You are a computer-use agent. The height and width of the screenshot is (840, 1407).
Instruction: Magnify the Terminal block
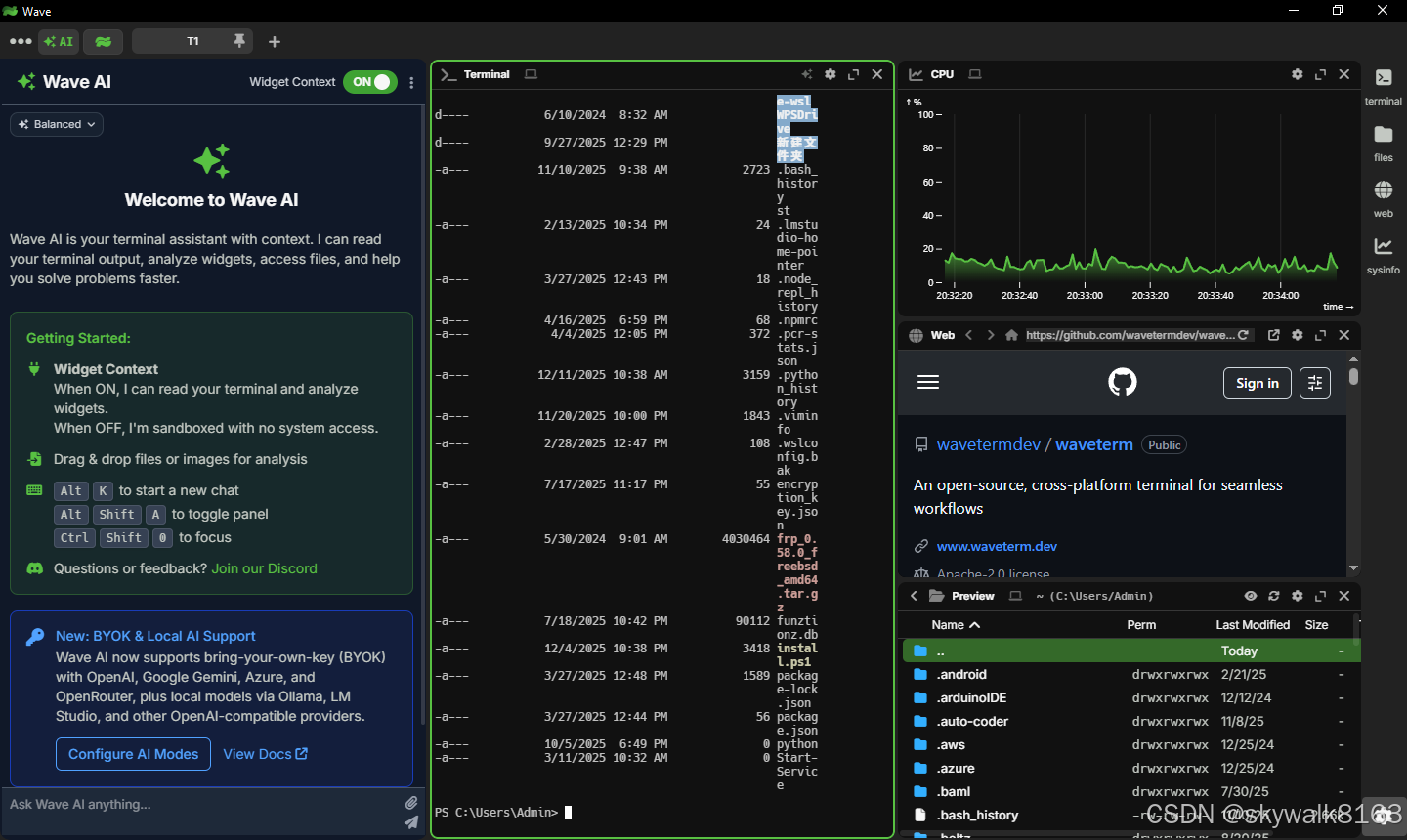click(854, 74)
